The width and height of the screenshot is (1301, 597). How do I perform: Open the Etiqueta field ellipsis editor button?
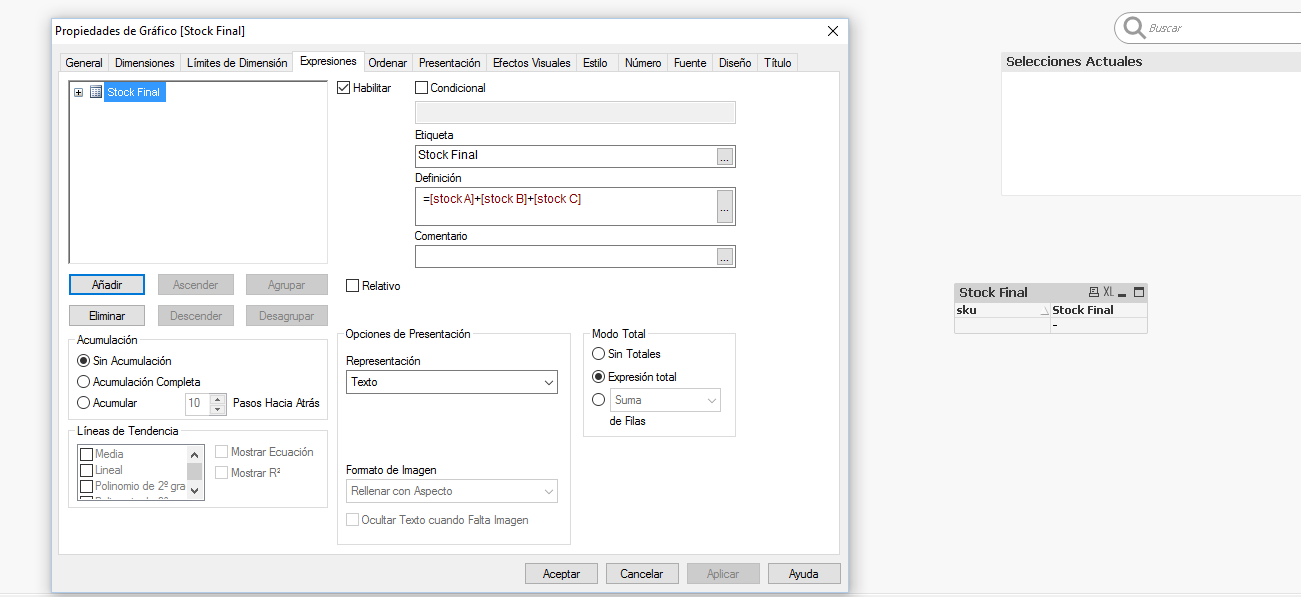725,156
